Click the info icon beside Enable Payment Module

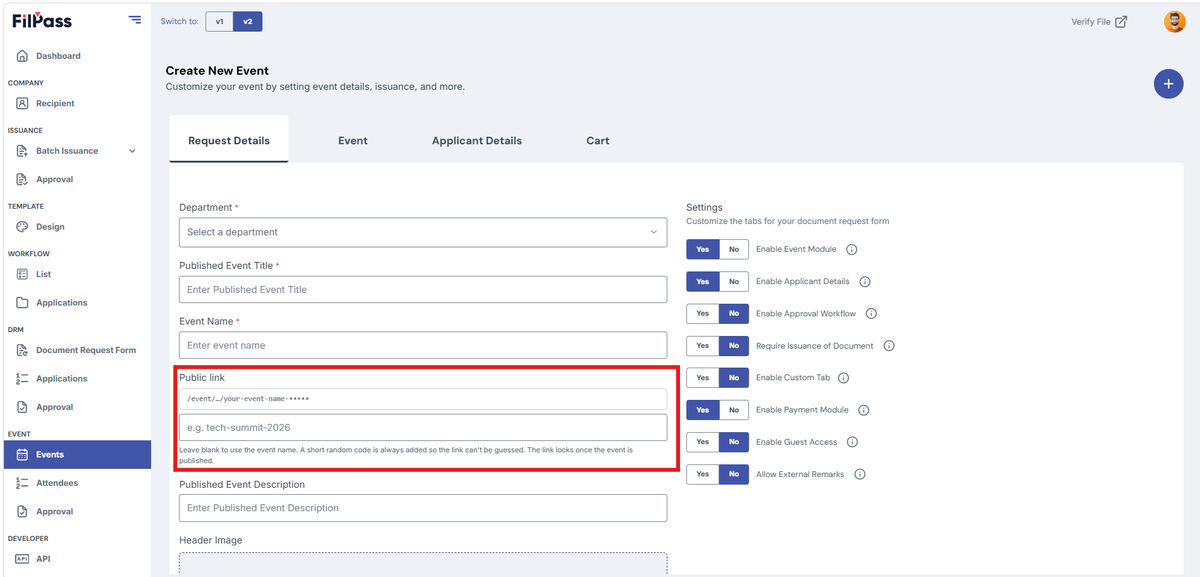864,410
